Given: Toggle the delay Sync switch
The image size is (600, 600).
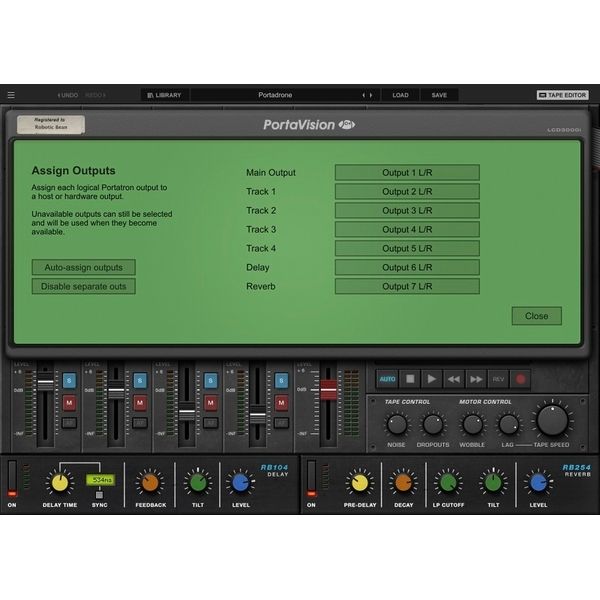Looking at the screenshot, I should pos(99,495).
